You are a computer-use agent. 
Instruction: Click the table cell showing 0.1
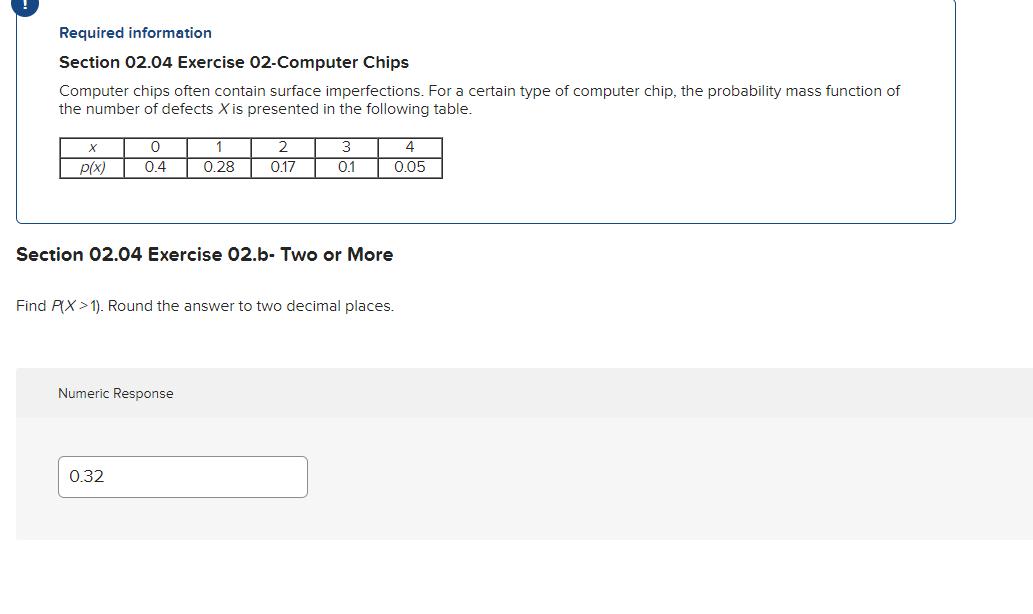346,167
